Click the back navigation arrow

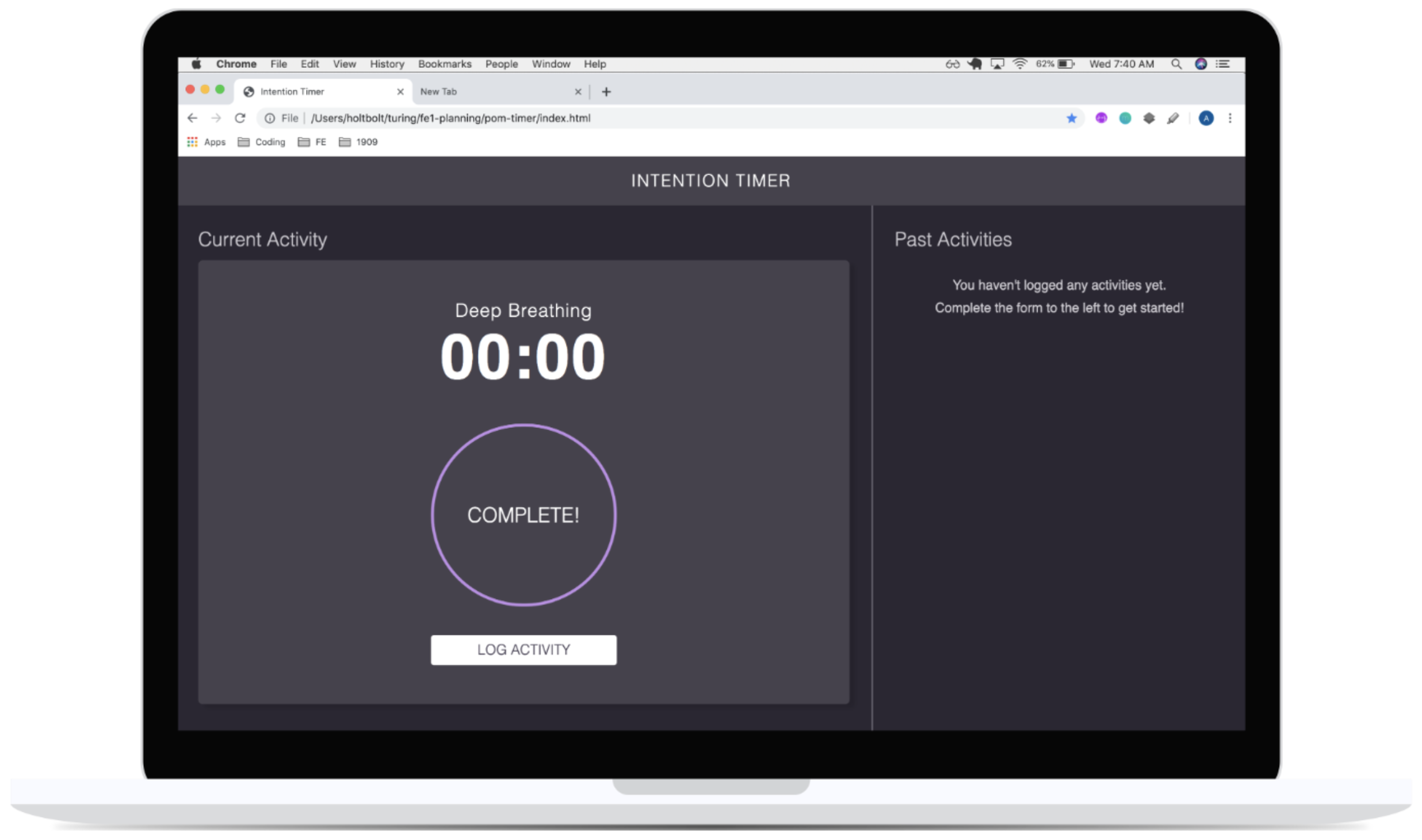[x=192, y=118]
